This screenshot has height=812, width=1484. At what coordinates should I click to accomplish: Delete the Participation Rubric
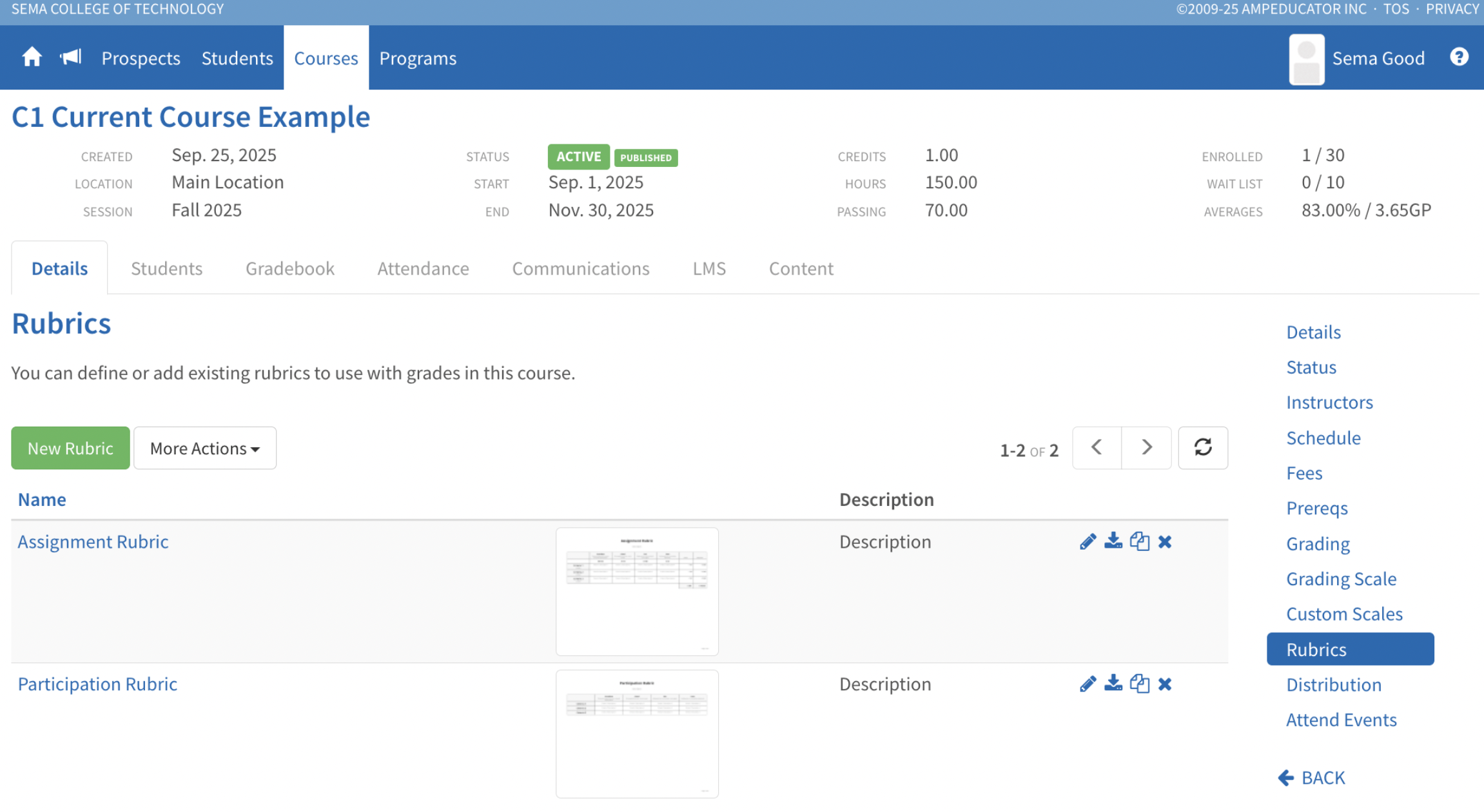coord(1164,684)
